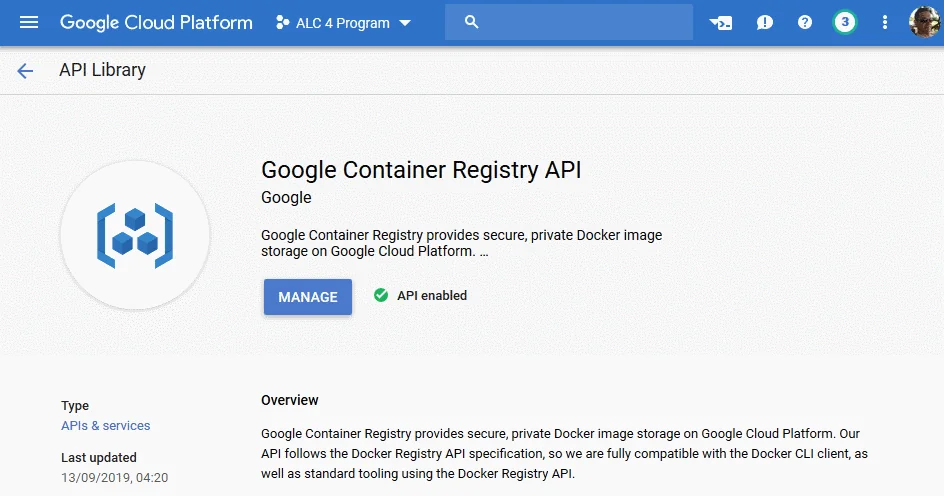
Task: Activate Cloud Shell icon
Action: tap(721, 23)
